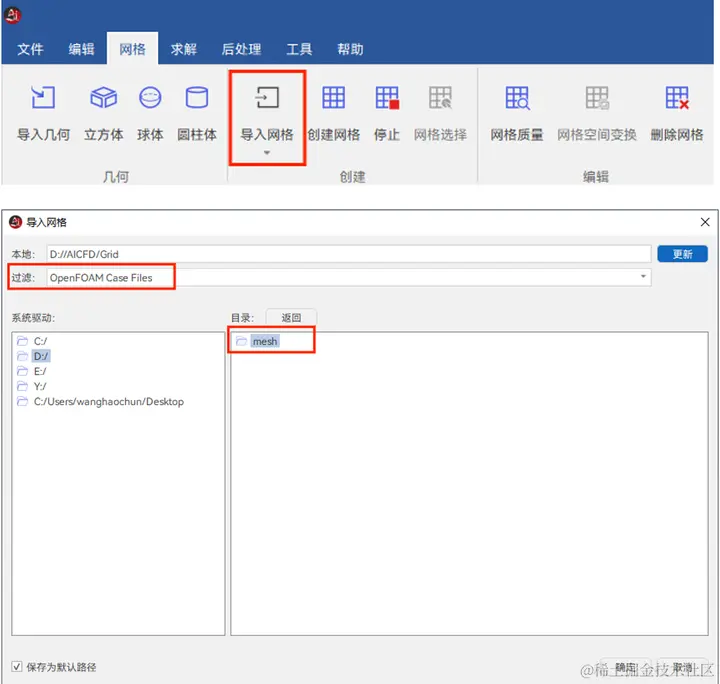Select the D:/ drive
This screenshot has width=720, height=684.
tap(40, 356)
